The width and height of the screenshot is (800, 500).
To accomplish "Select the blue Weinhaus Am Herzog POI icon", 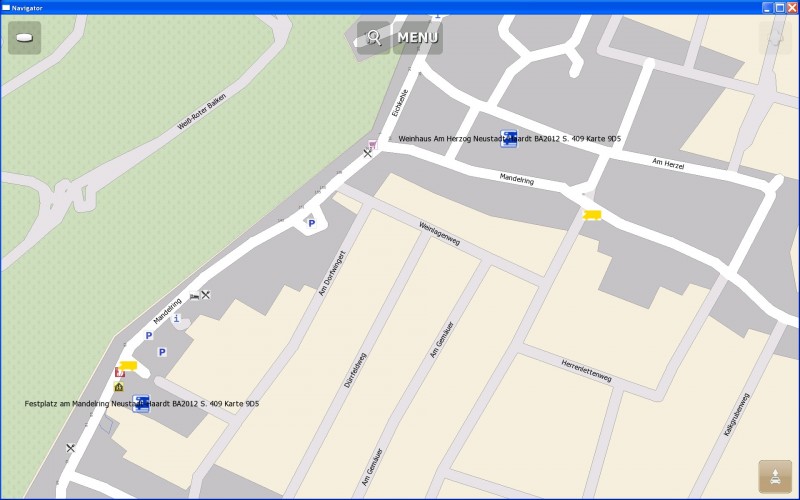I will (x=509, y=139).
